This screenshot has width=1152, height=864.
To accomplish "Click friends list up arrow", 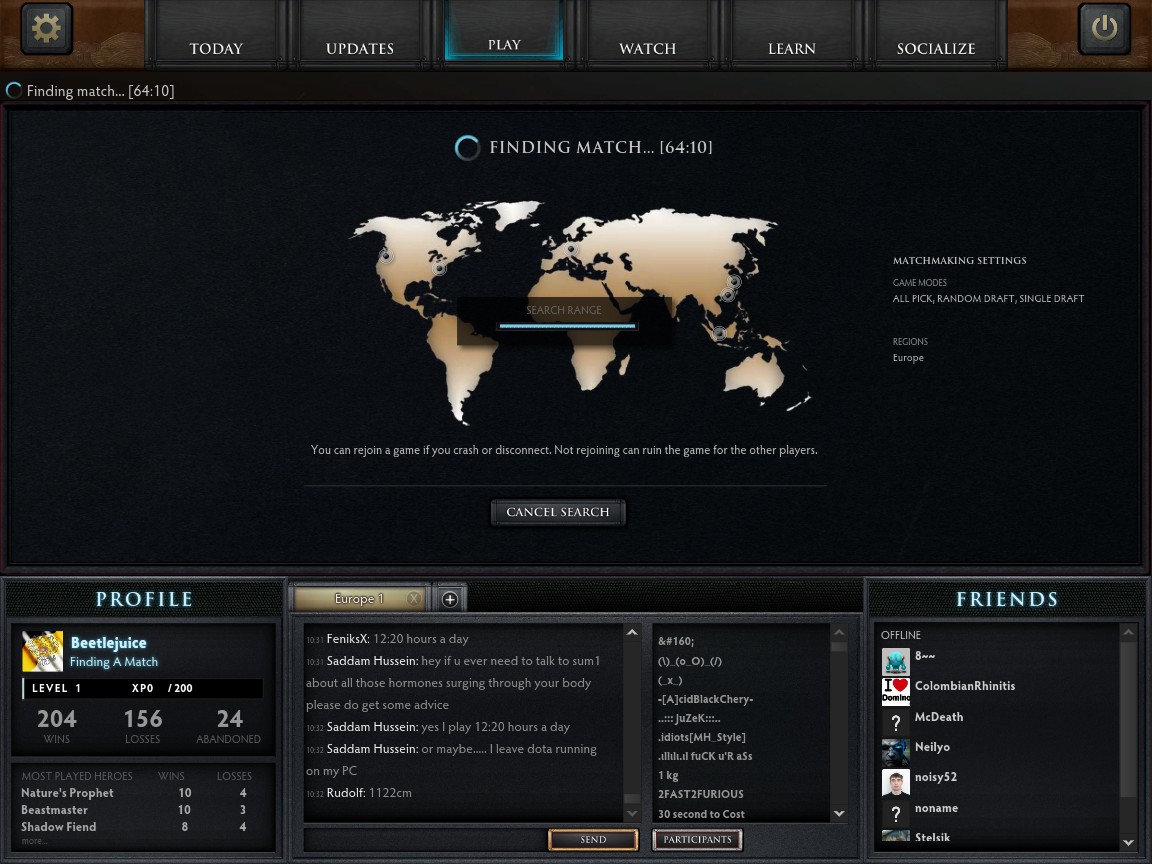I will [x=1128, y=632].
